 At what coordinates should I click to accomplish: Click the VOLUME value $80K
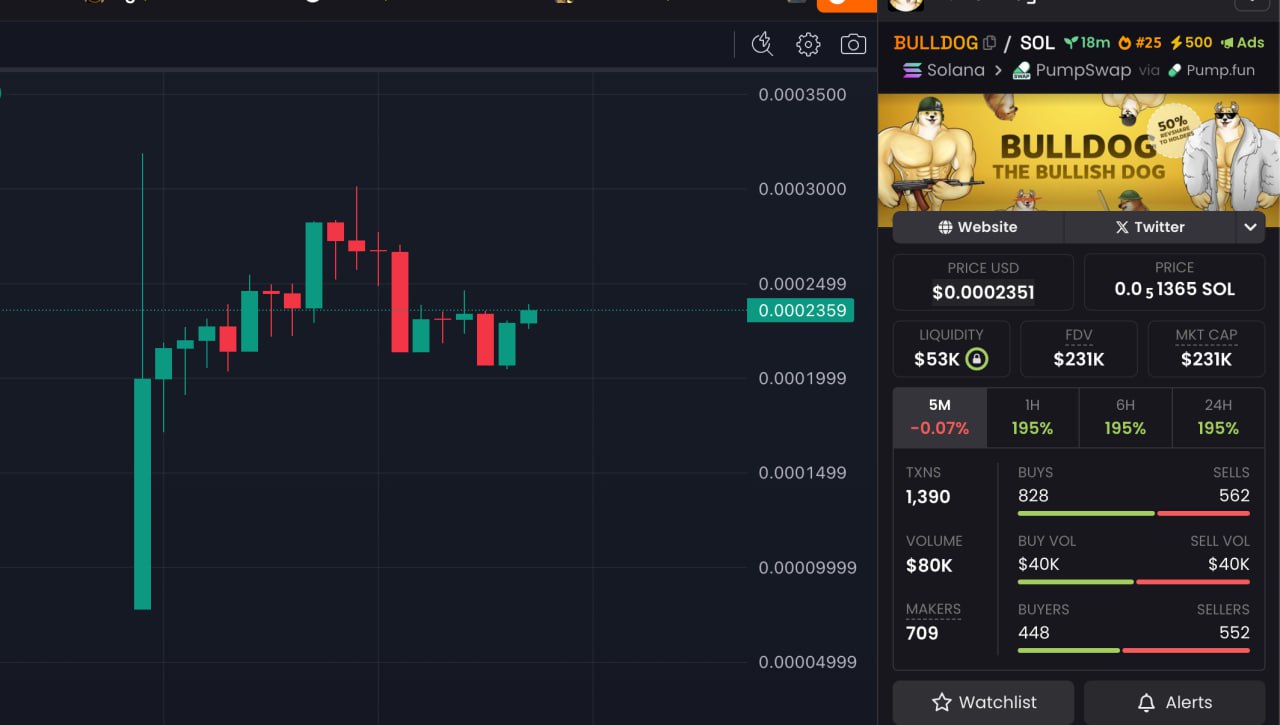pyautogui.click(x=929, y=566)
